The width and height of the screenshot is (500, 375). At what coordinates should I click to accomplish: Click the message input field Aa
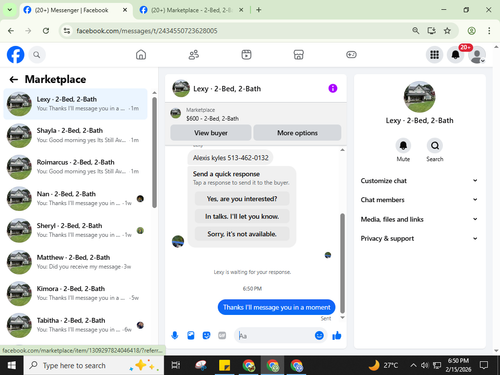point(275,336)
